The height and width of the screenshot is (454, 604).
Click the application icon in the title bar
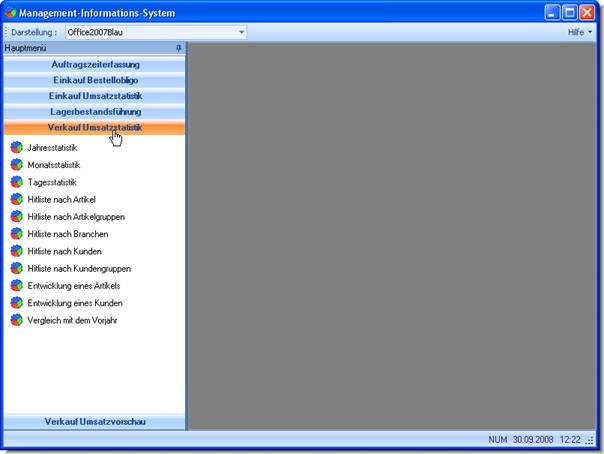(x=10, y=13)
